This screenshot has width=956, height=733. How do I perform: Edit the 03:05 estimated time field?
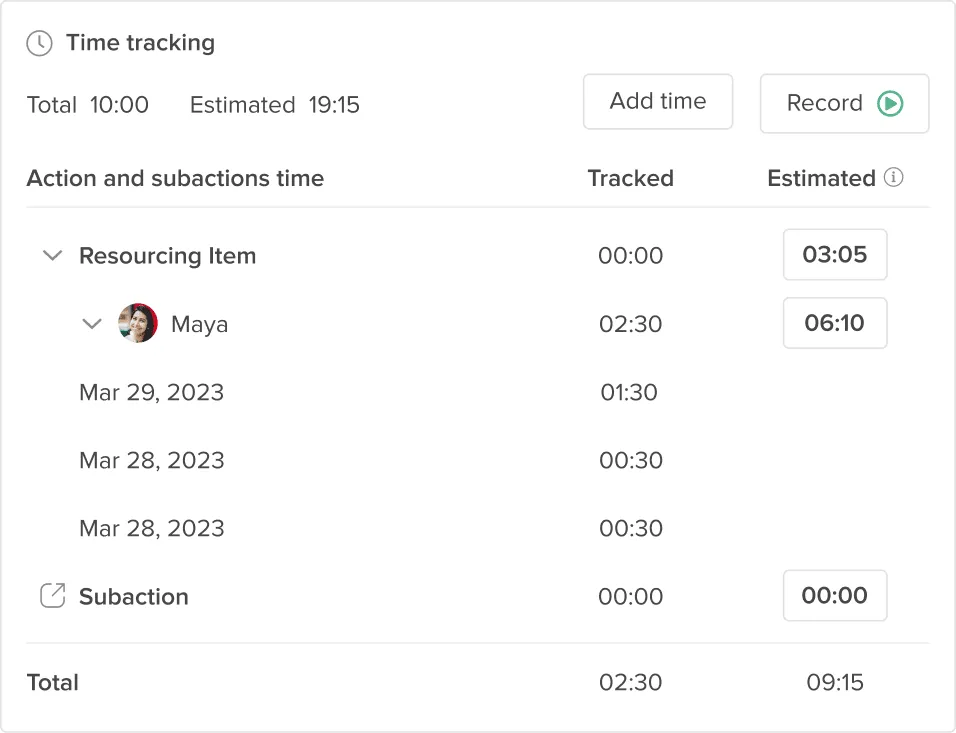(x=835, y=254)
